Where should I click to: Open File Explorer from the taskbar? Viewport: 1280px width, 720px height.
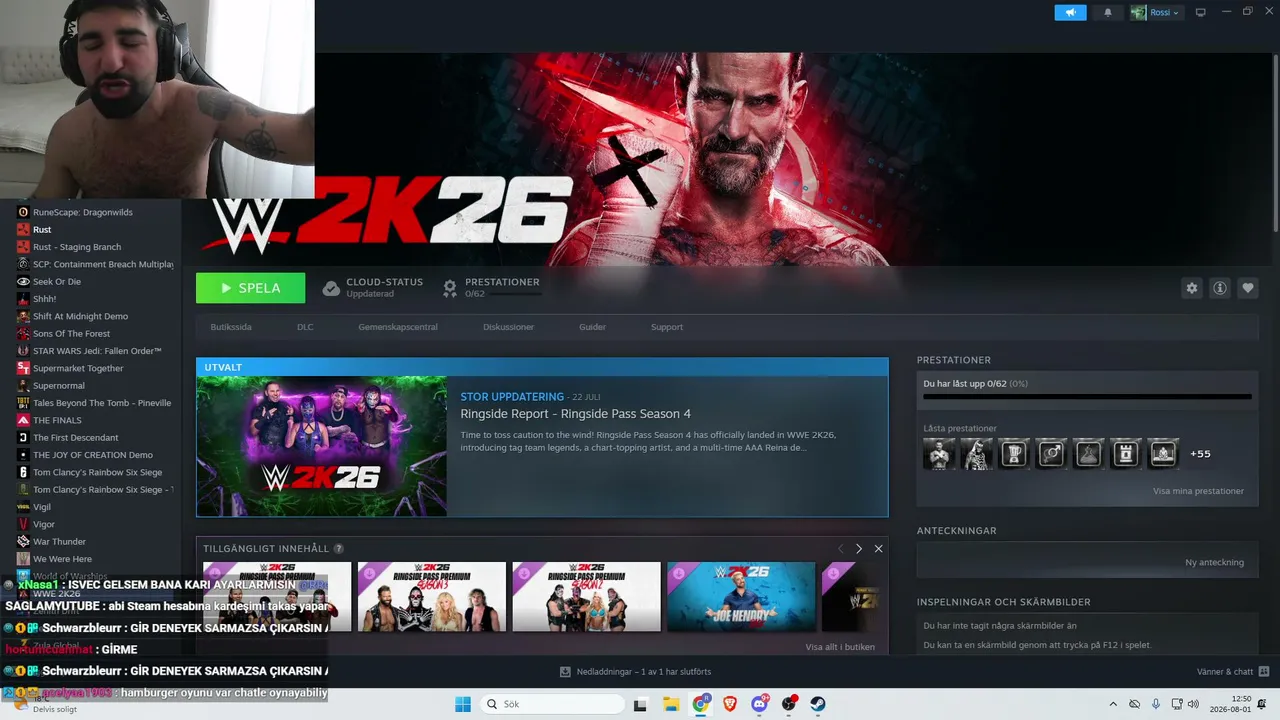click(670, 704)
